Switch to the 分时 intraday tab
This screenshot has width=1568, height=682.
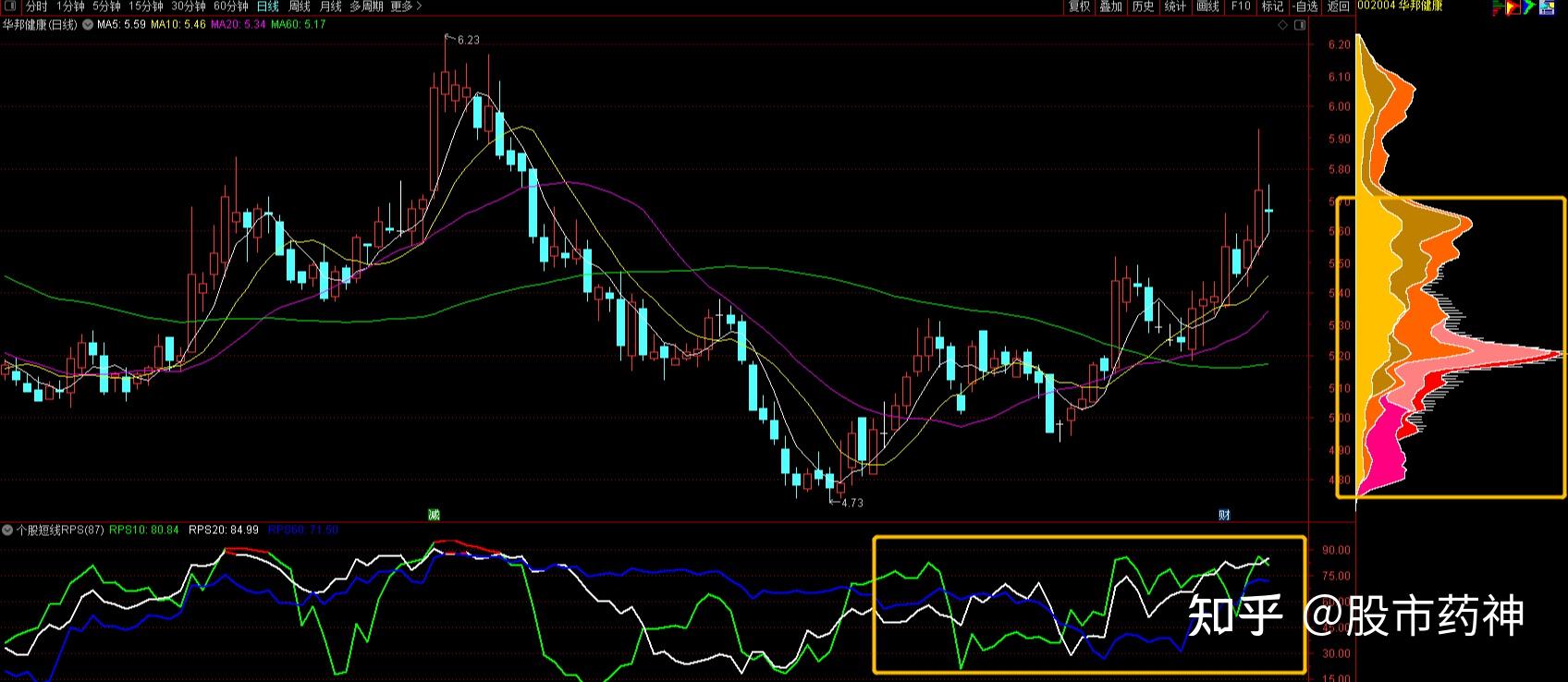click(x=36, y=6)
